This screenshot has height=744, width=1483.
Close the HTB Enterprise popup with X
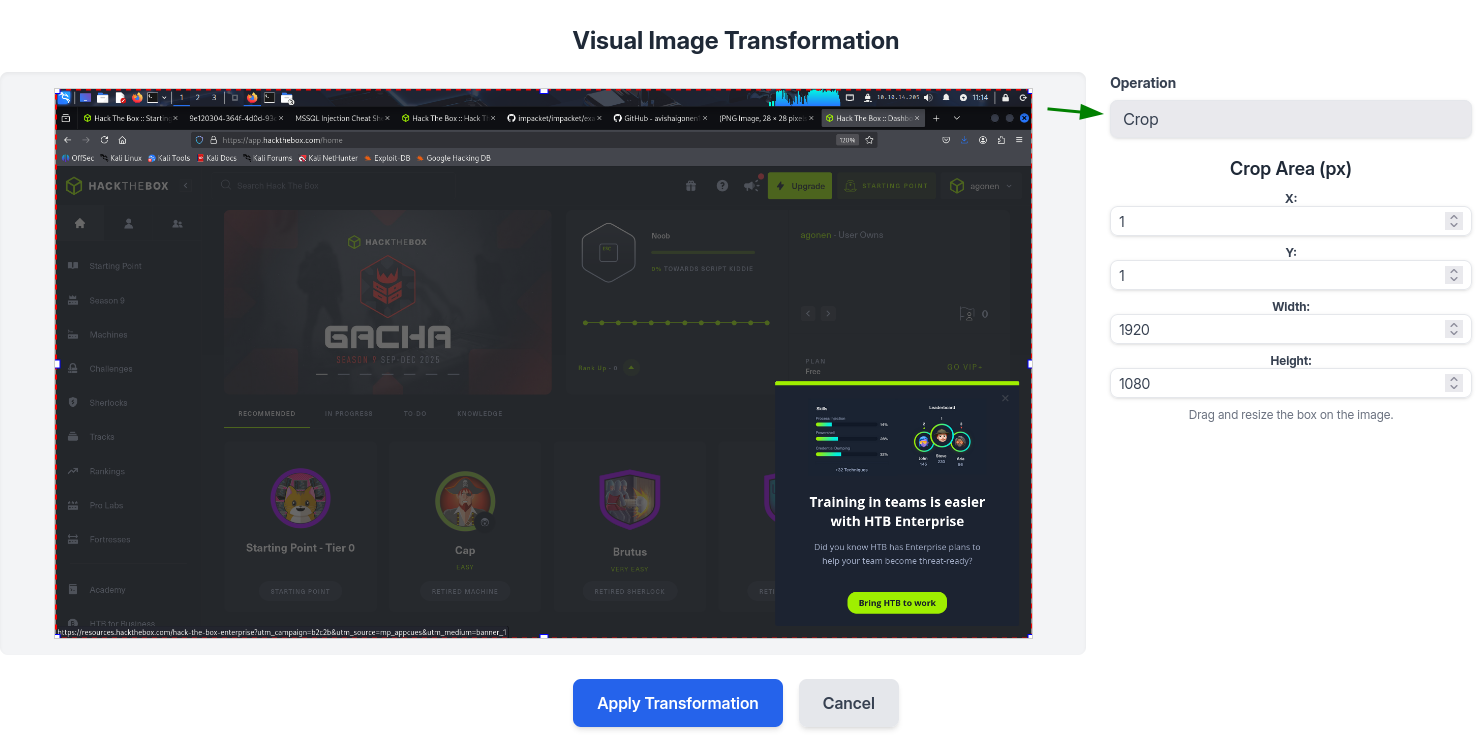[x=1005, y=398]
